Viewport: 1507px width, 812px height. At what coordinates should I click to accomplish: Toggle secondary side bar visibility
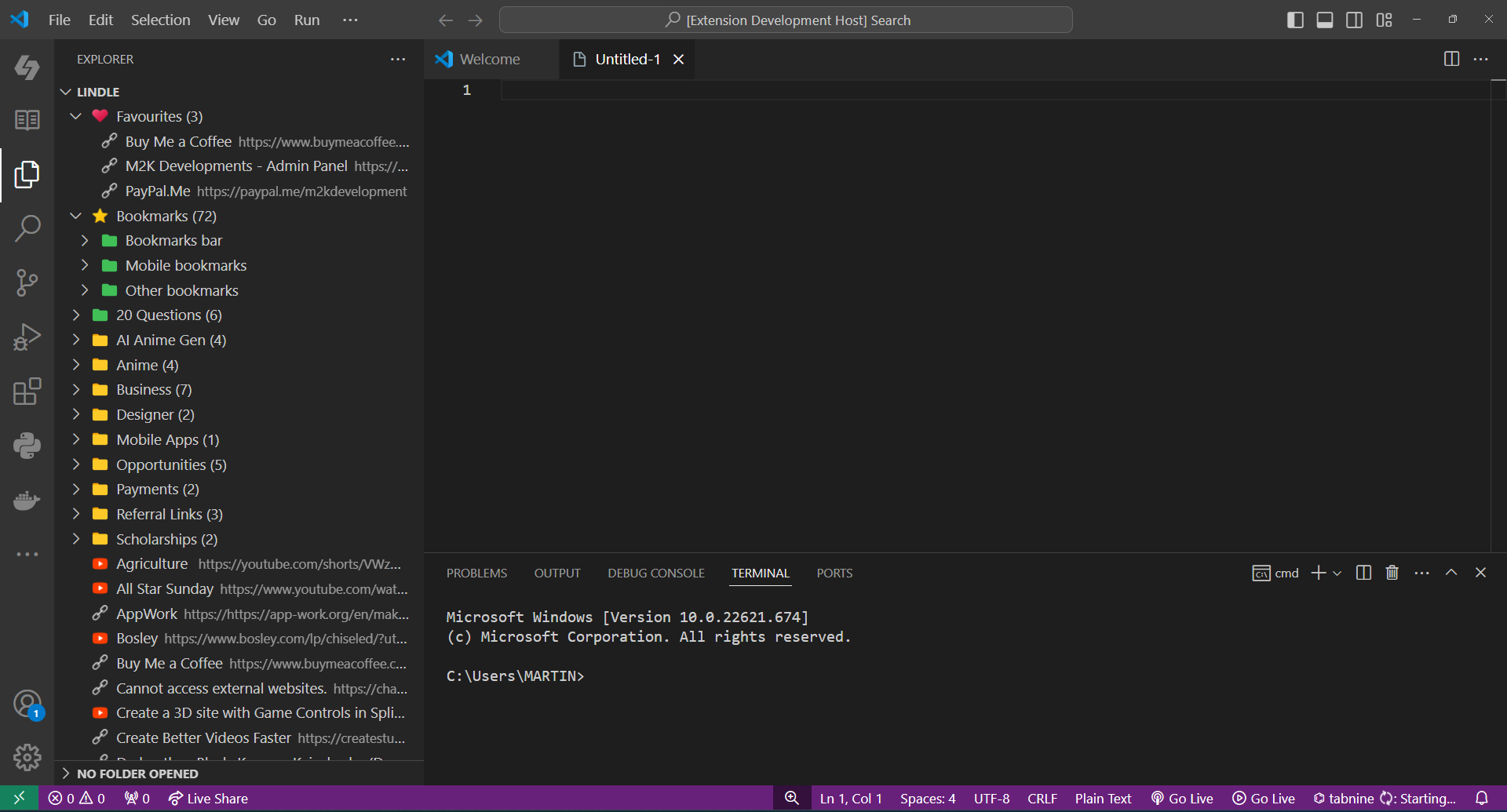coord(1354,20)
